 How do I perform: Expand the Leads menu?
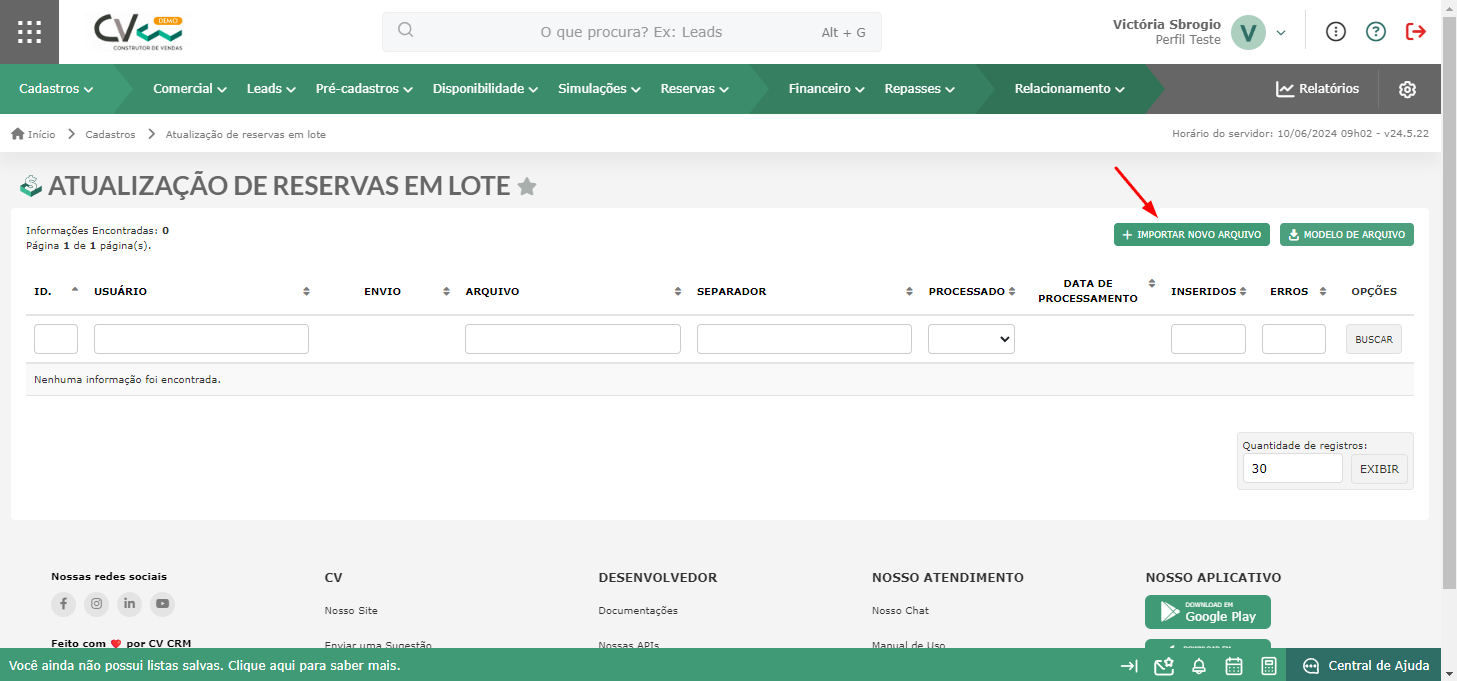[271, 89]
